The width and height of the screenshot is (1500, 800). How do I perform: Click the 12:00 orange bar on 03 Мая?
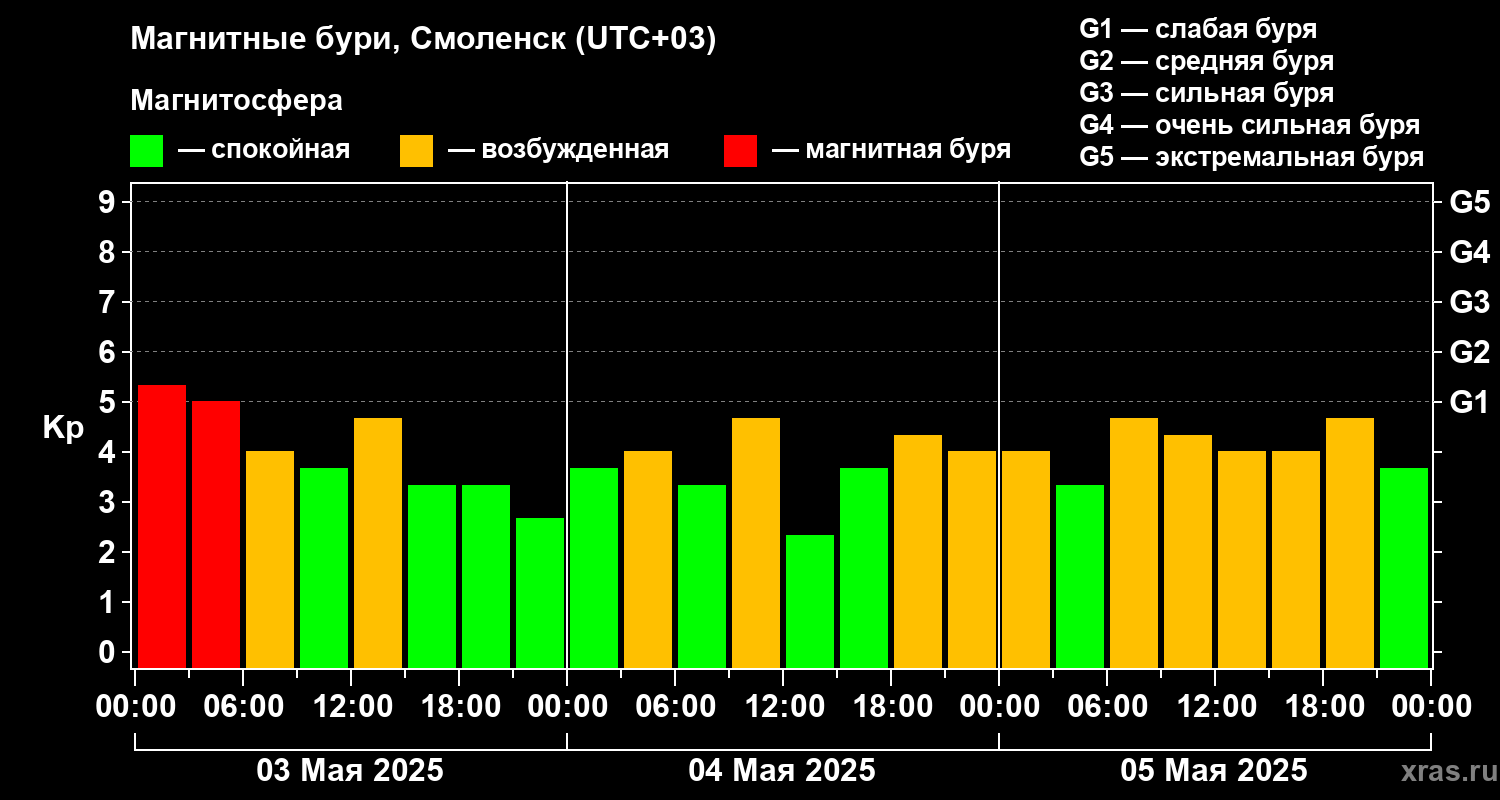(x=378, y=542)
